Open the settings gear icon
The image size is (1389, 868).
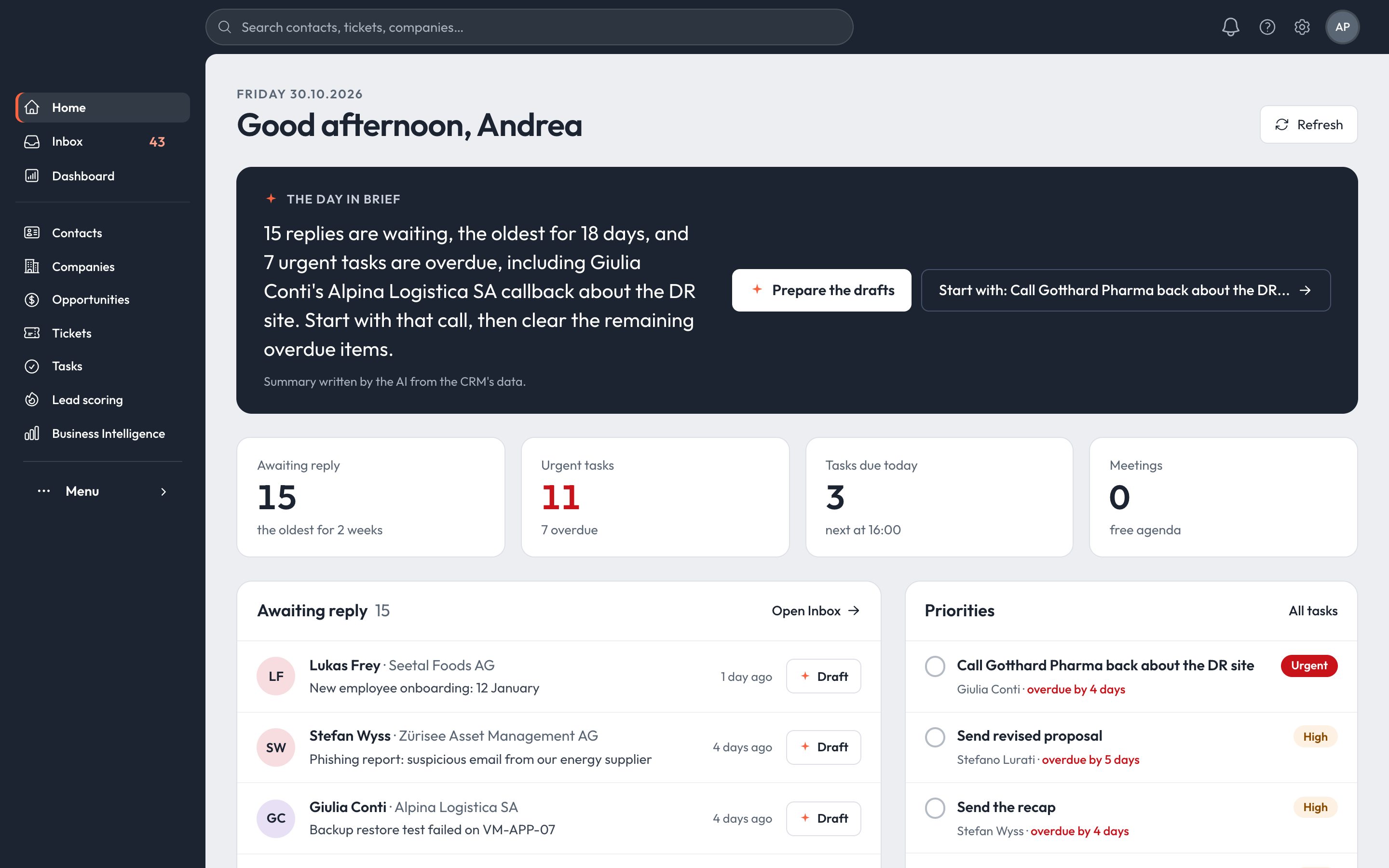tap(1302, 27)
